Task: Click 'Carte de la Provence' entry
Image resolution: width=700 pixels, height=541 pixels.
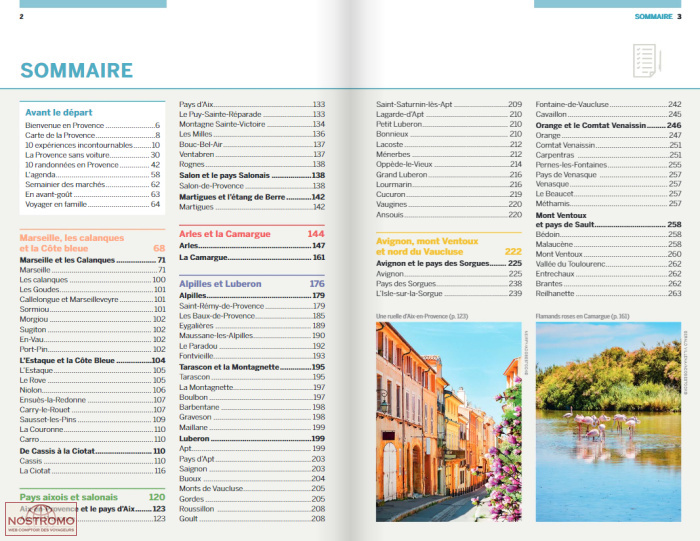Action: pyautogui.click(x=92, y=135)
